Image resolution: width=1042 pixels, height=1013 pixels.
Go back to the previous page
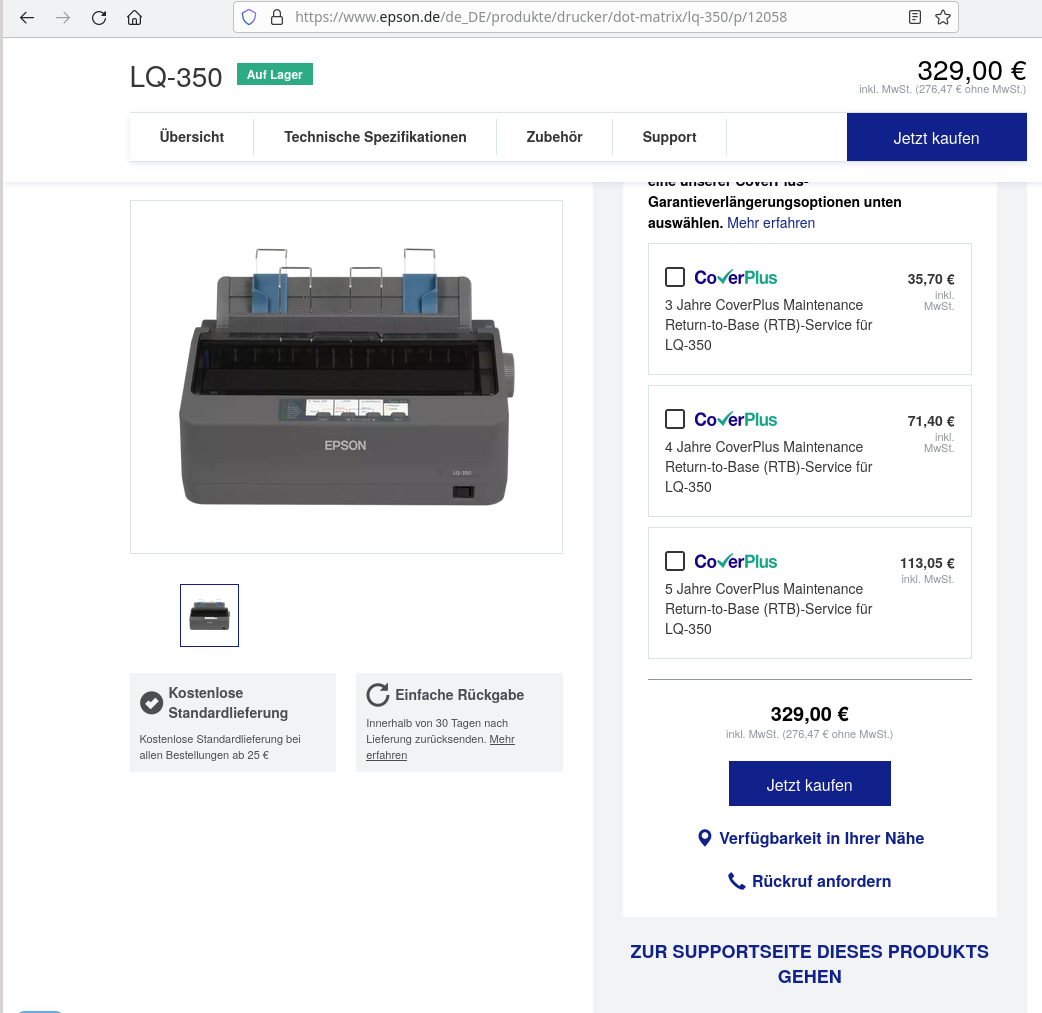[27, 18]
